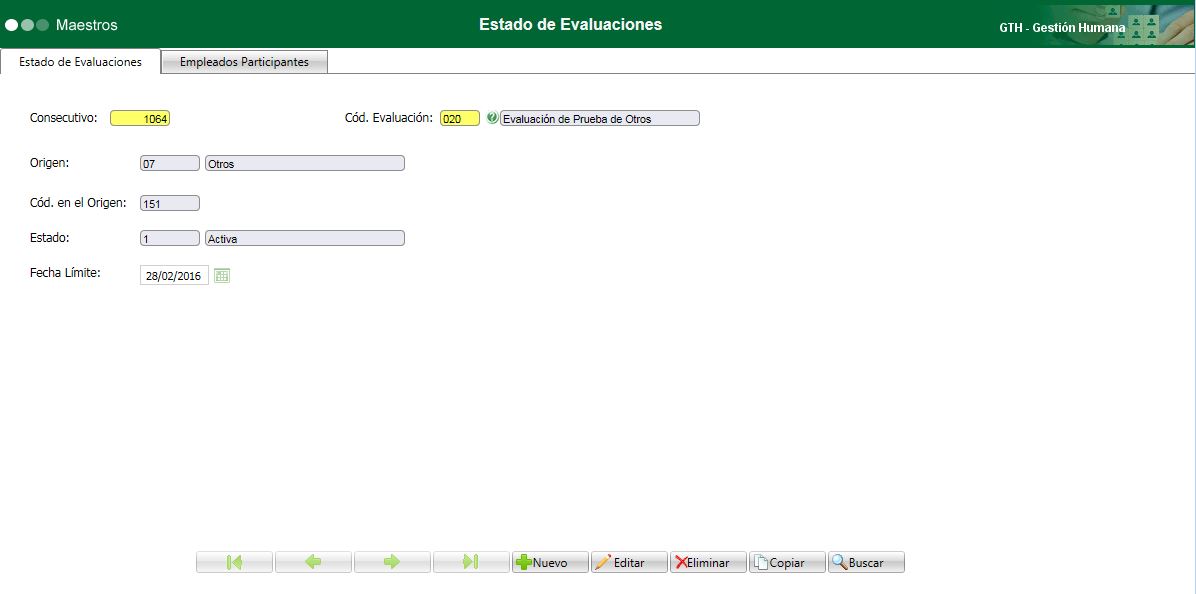Go to the previous record arrow
The width and height of the screenshot is (1196, 594).
[313, 562]
